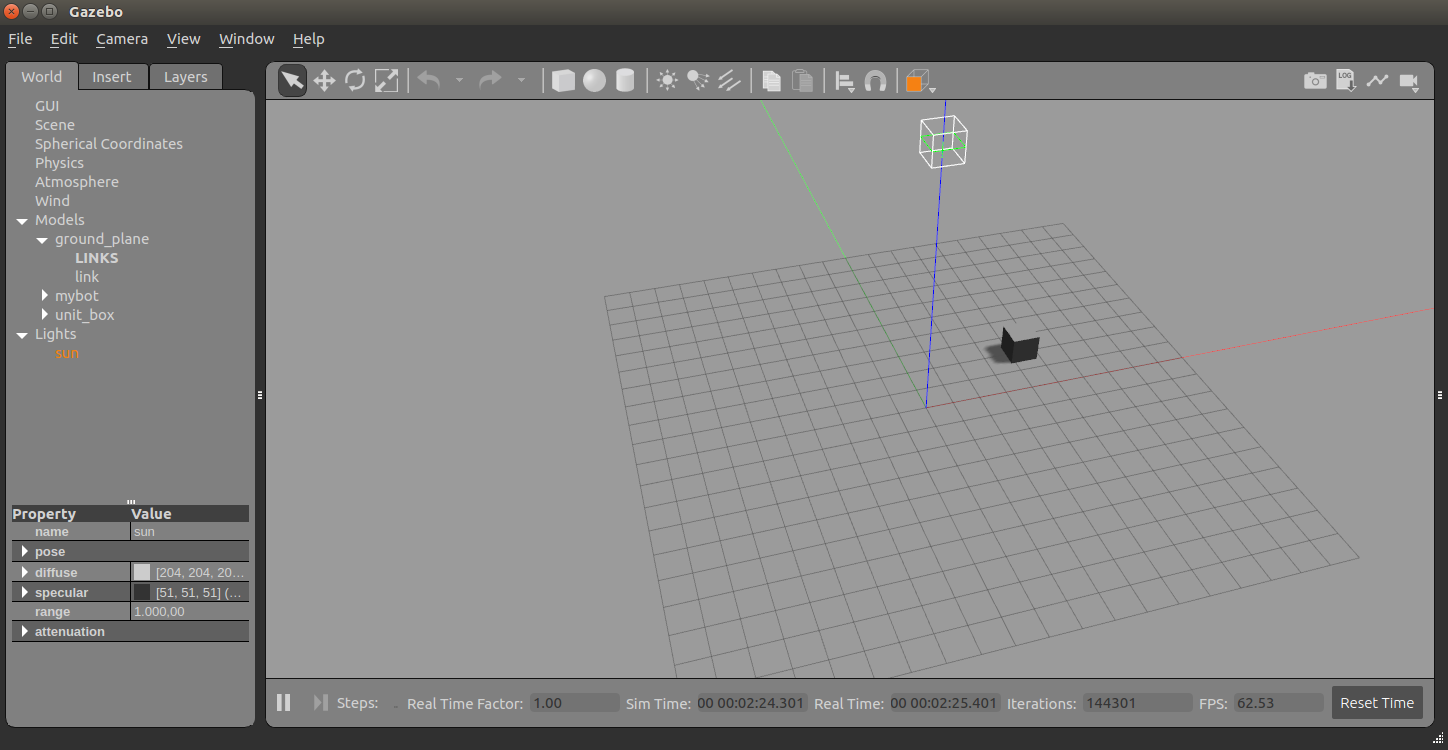Viewport: 1448px width, 750px height.
Task: Insert a cylinder shape
Action: coord(625,81)
